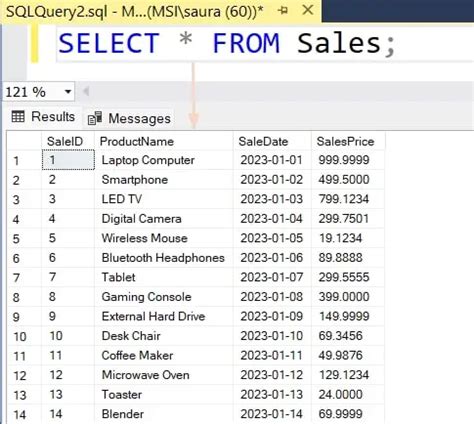
Task: Select the cell 'Wireless Mouse'
Action: click(164, 238)
